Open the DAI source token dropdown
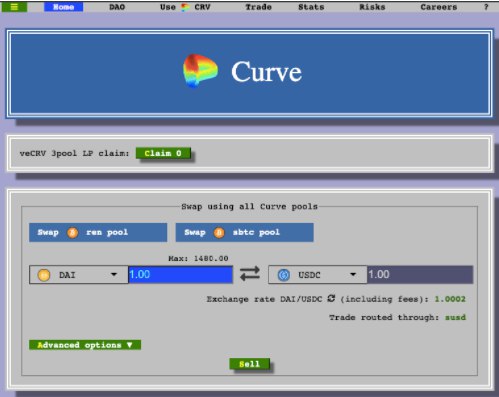Screen dimensions: 499x397 point(79,275)
